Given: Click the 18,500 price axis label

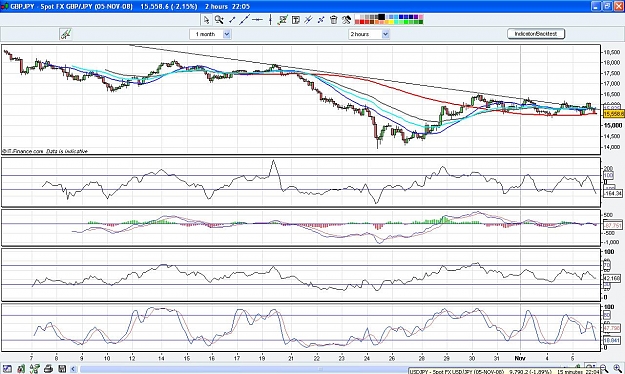Looking at the screenshot, I should [612, 52].
